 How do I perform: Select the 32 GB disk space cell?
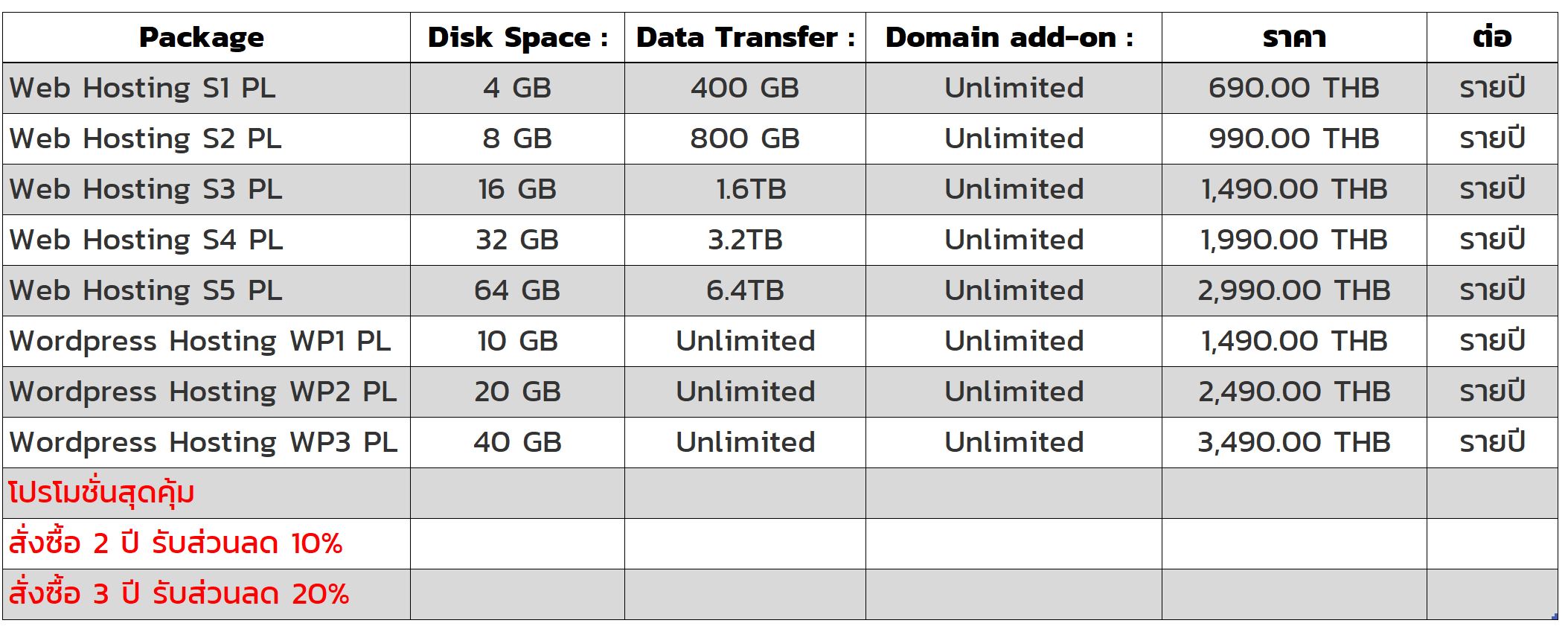tap(517, 240)
